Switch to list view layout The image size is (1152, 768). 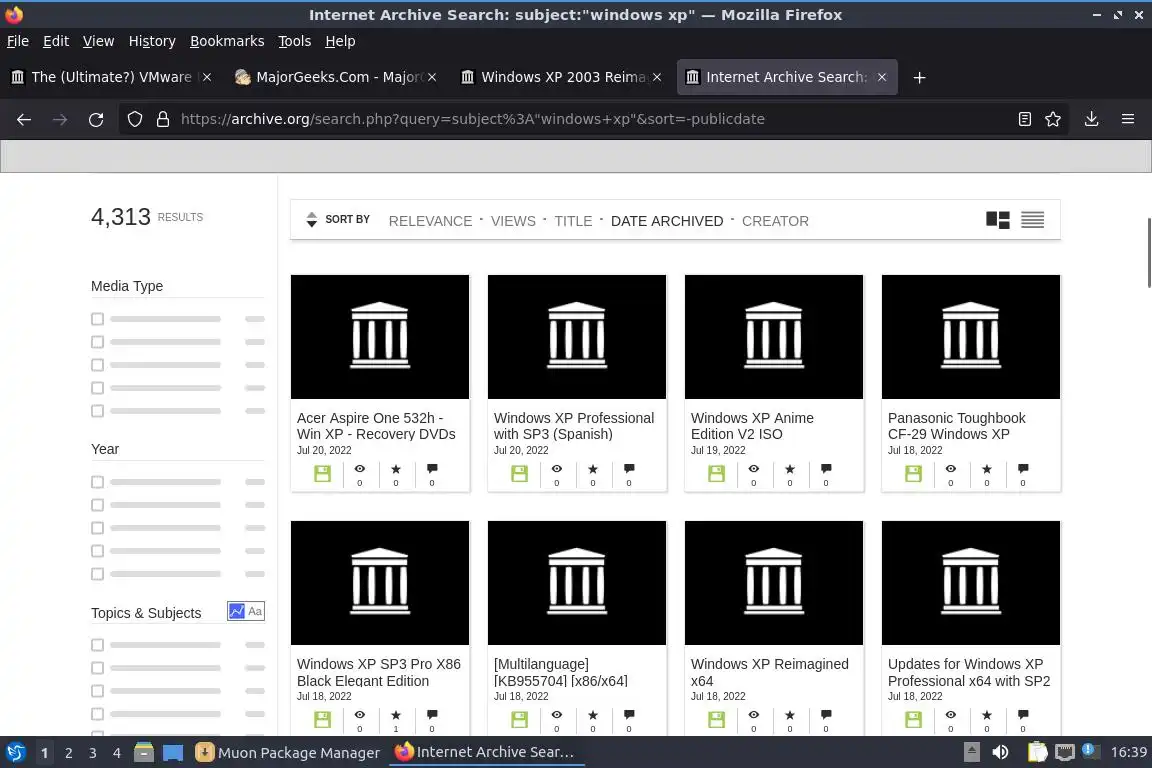pos(1032,220)
